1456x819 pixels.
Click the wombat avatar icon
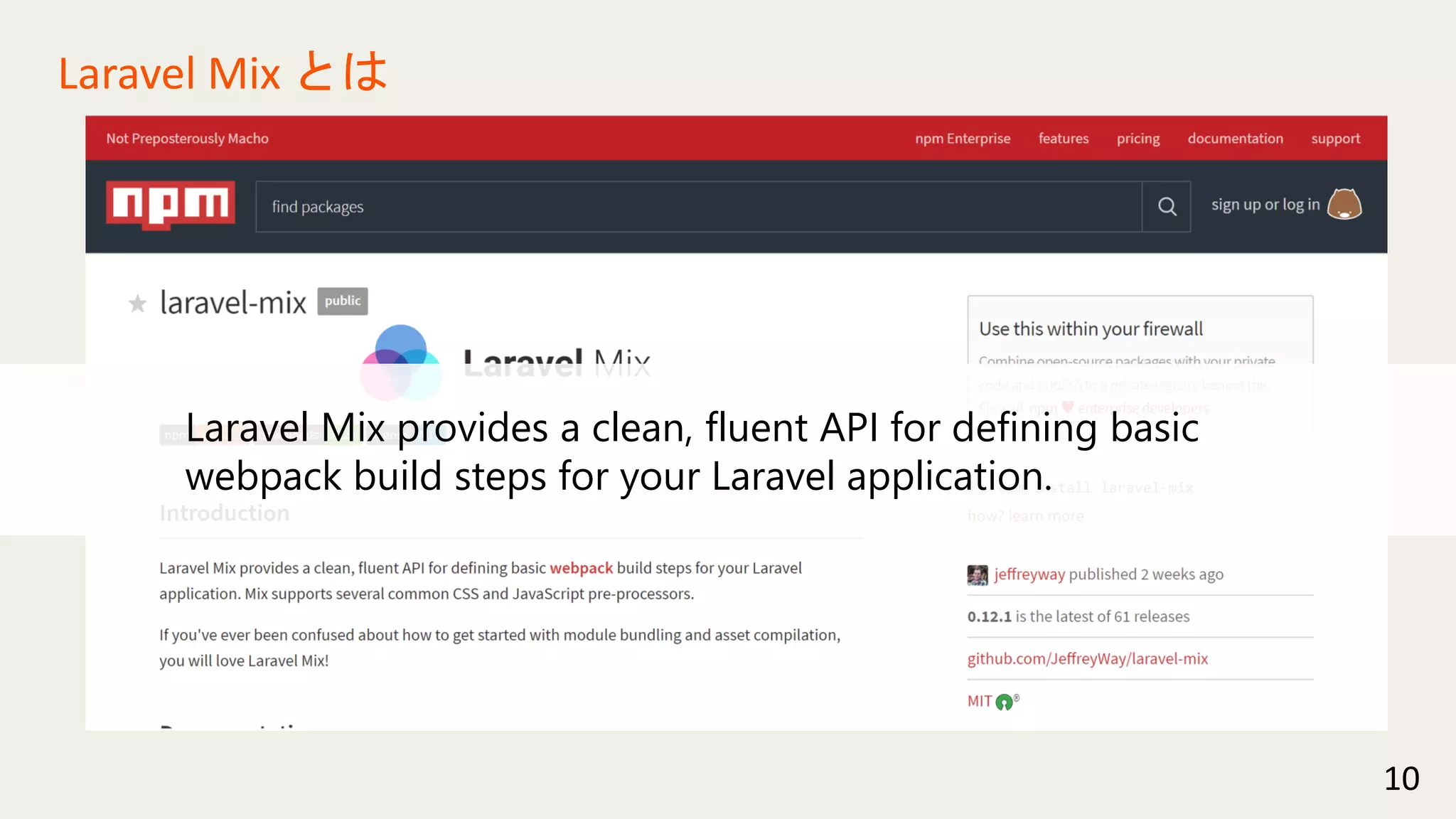[1344, 205]
